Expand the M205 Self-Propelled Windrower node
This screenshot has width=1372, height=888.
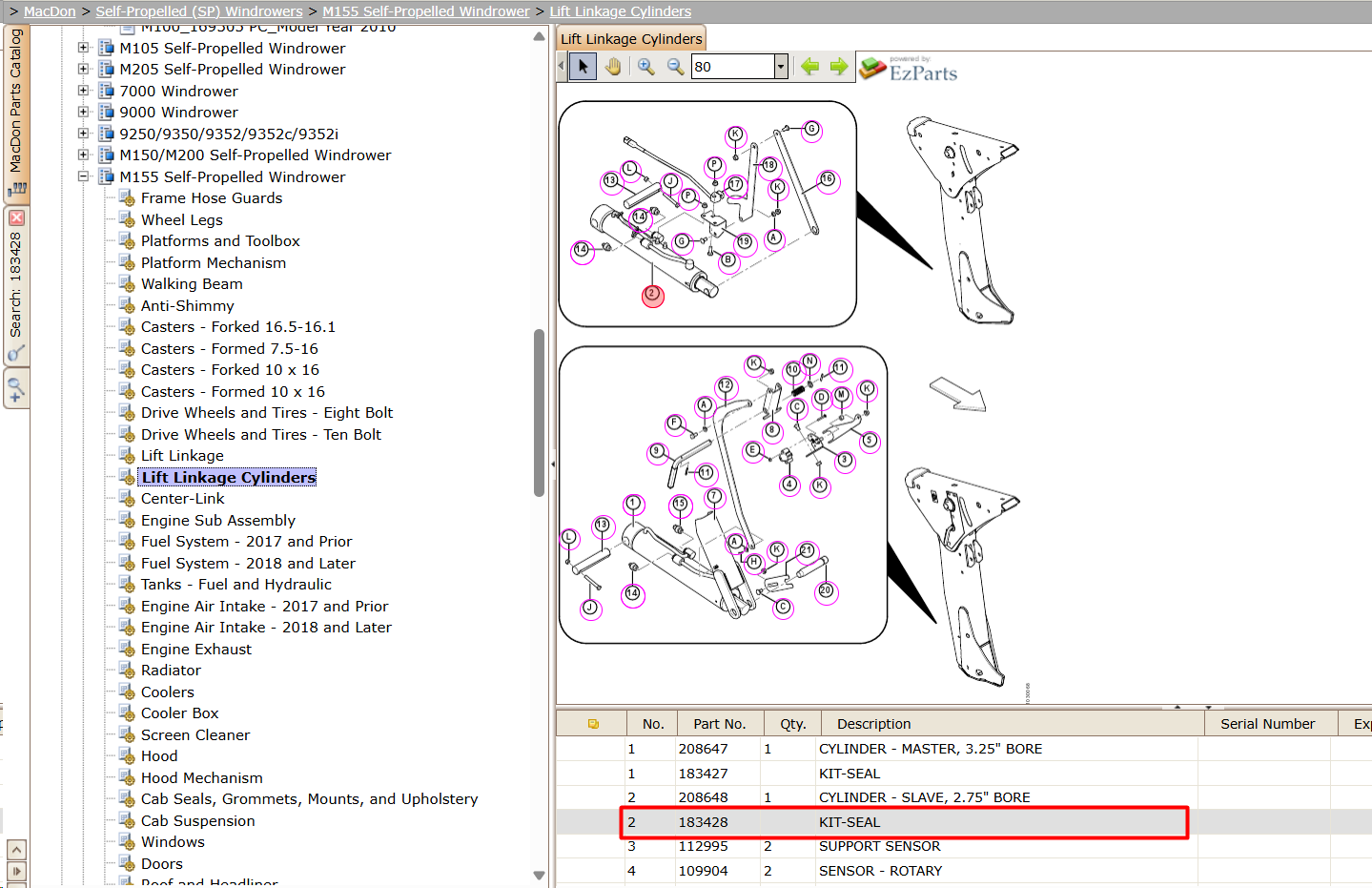(83, 70)
